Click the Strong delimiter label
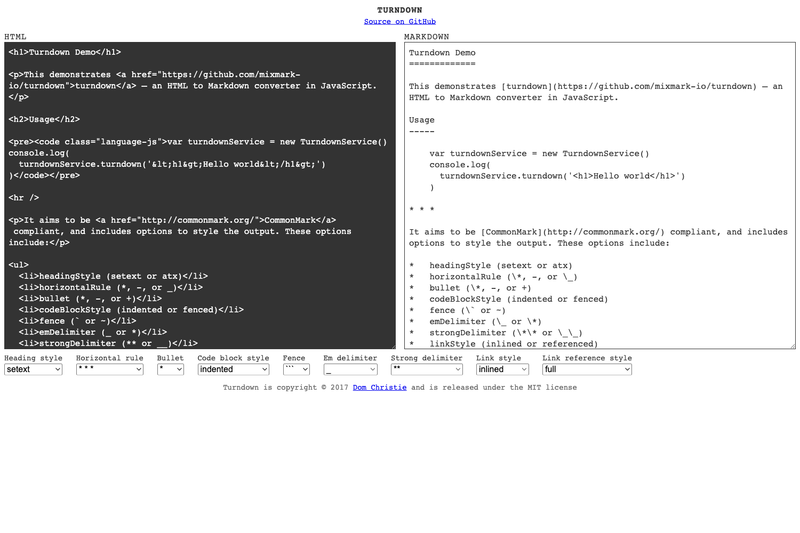The image size is (800, 533). click(x=427, y=358)
